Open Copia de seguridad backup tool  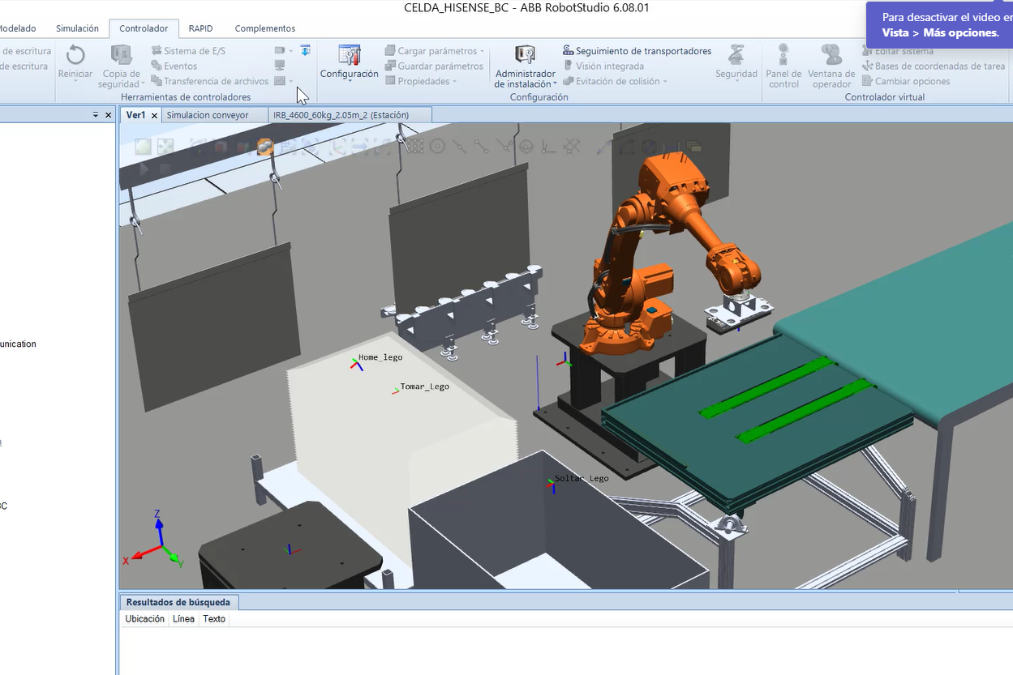coord(121,56)
